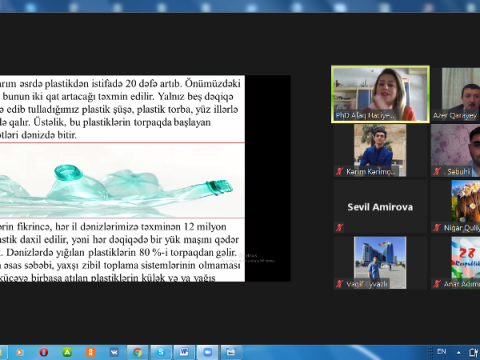Select the PhD Afaq active speaker video
Image resolution: width=480 pixels, height=360 pixels.
pos(380,94)
